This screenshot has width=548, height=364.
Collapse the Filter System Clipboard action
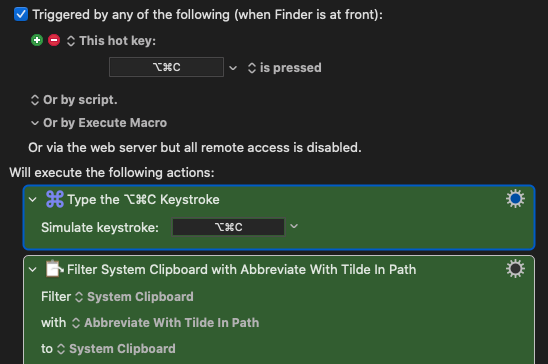pyautogui.click(x=33, y=270)
